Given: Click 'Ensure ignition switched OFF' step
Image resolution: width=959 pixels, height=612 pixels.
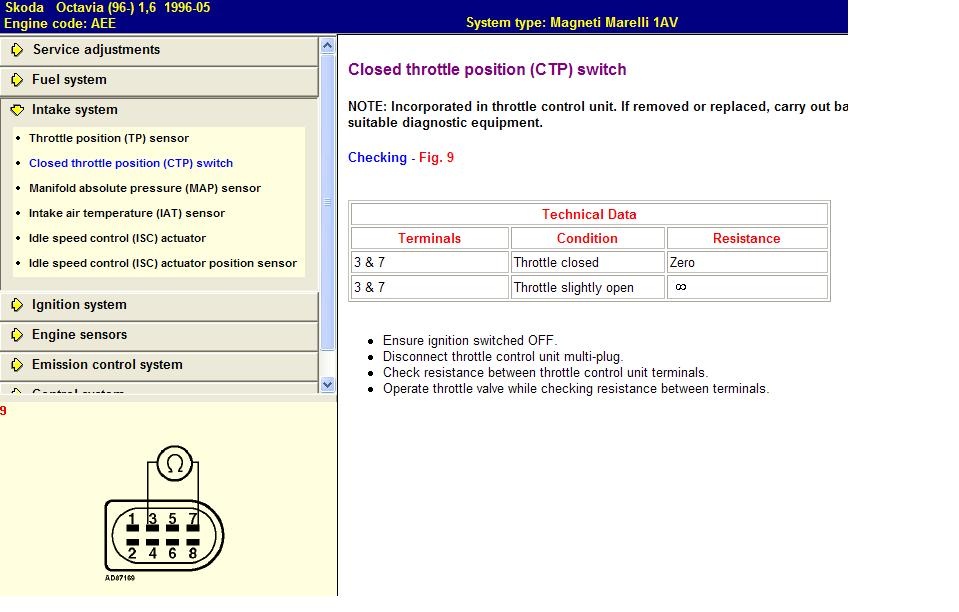Looking at the screenshot, I should [x=470, y=341].
